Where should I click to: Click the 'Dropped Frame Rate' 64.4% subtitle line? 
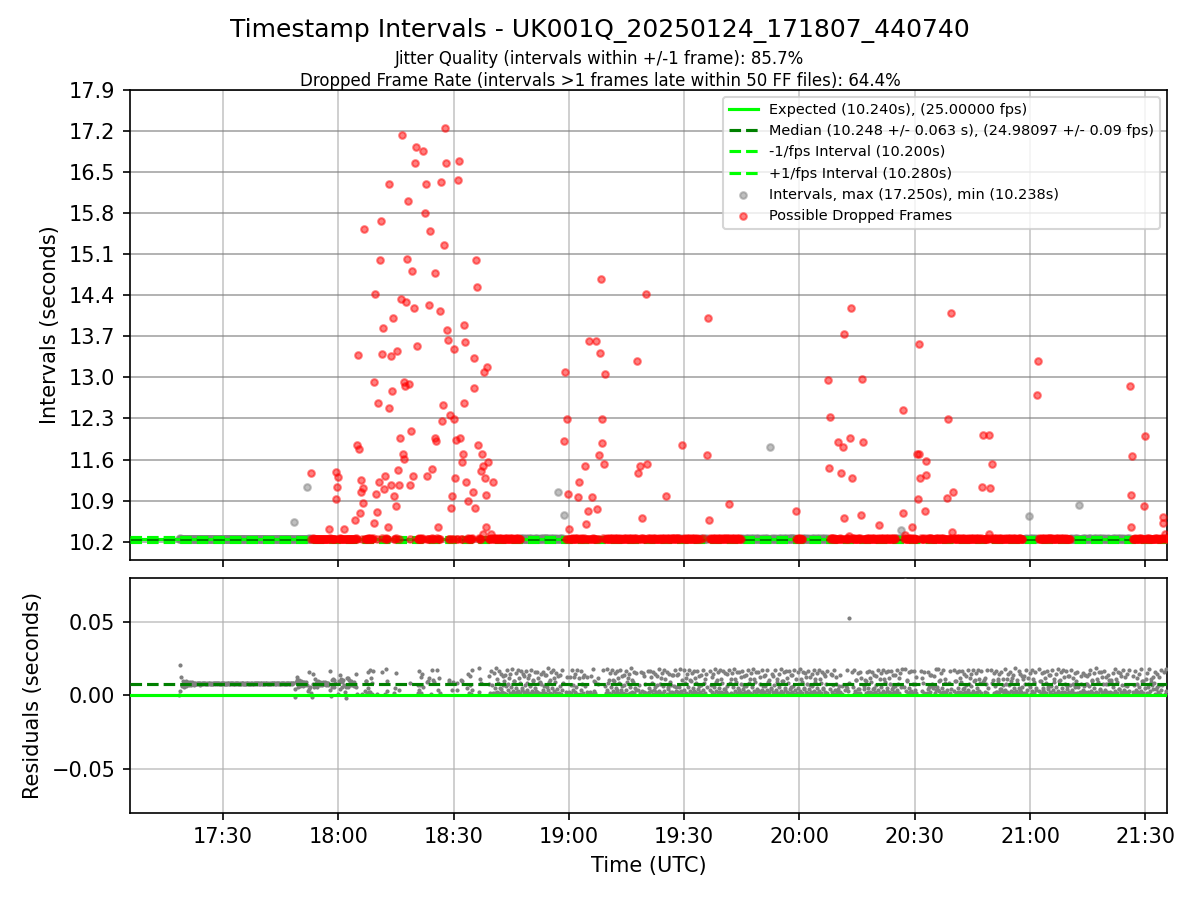[x=599, y=80]
